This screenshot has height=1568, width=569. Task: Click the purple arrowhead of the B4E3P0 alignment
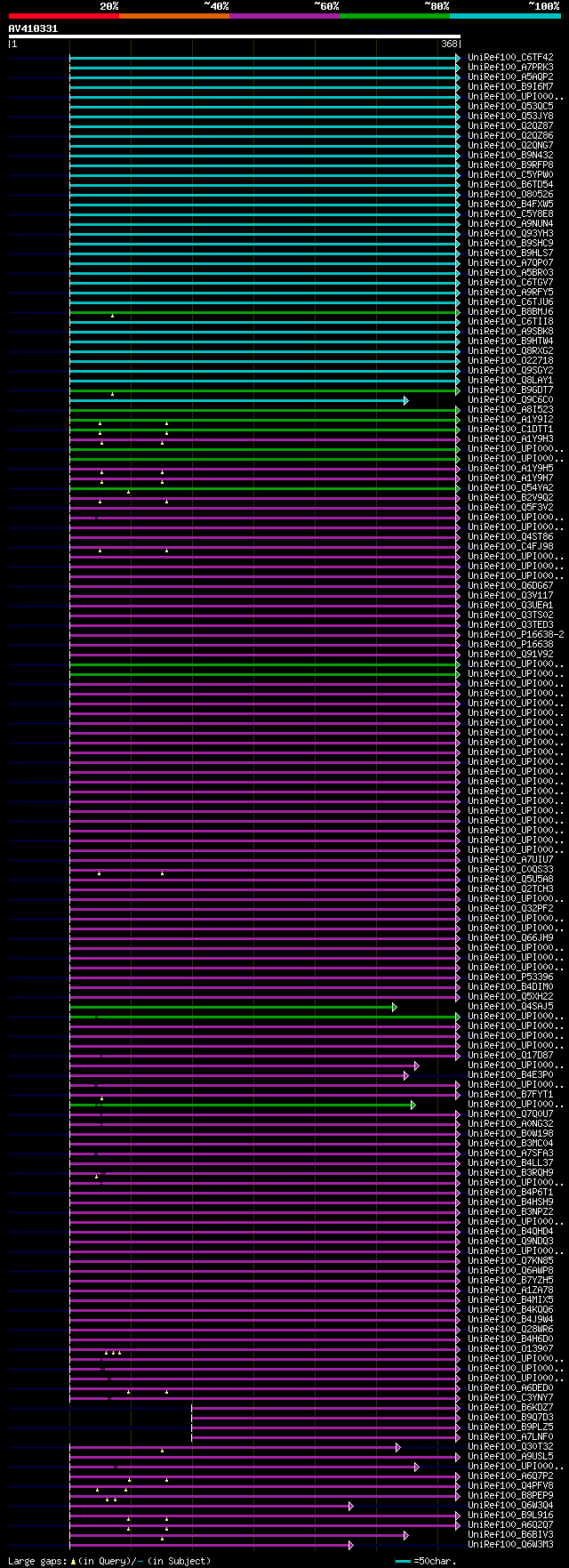click(405, 1075)
